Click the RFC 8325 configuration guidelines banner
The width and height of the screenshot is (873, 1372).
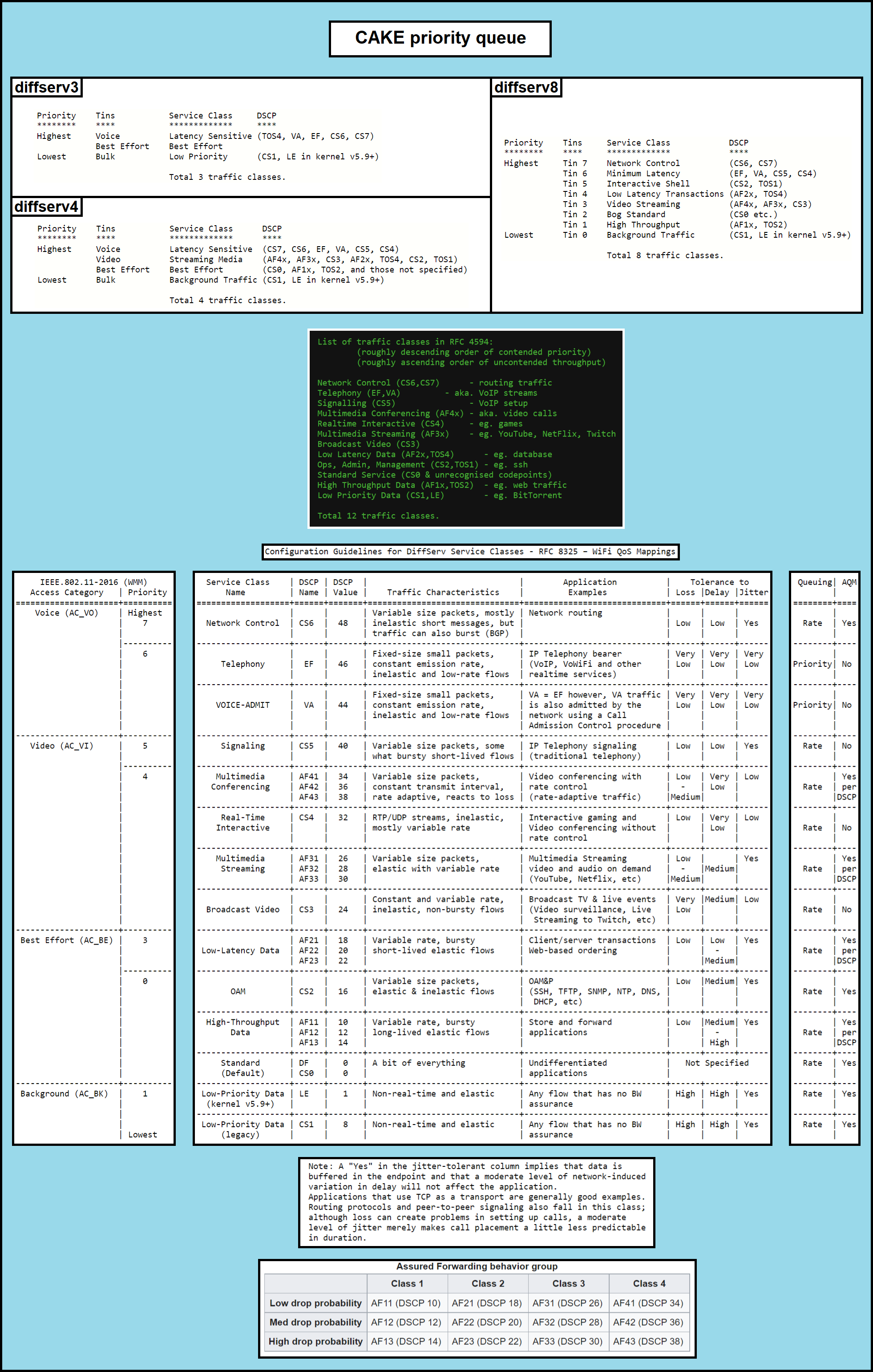point(470,552)
